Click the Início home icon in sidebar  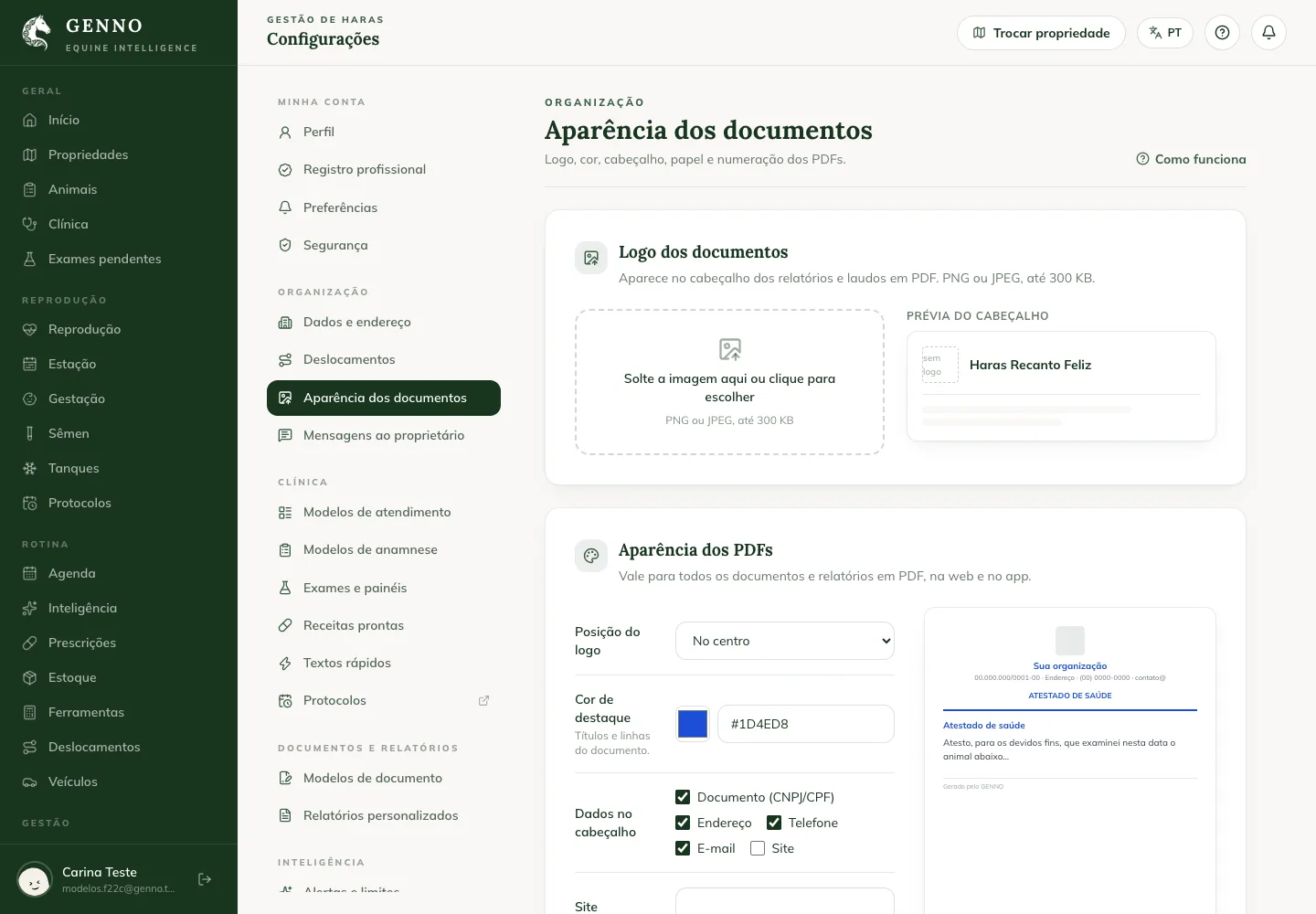(29, 120)
